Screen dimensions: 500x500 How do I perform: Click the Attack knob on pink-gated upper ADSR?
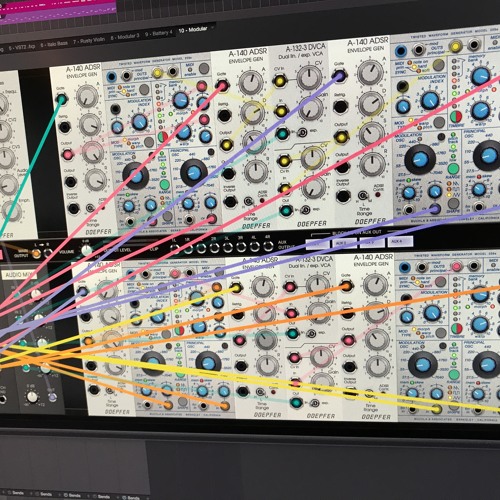[251, 83]
